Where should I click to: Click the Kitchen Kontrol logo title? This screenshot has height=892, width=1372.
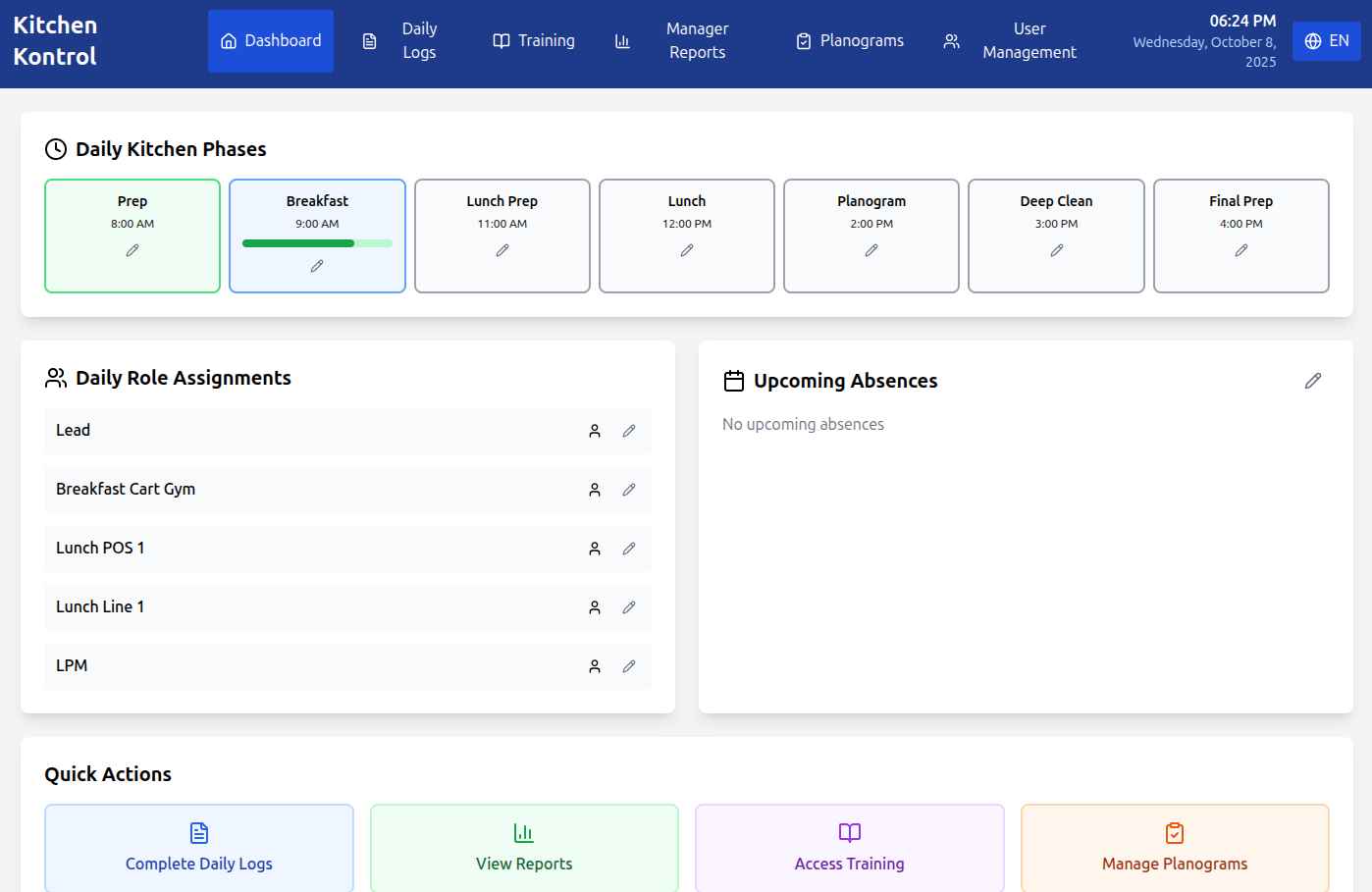(x=55, y=41)
